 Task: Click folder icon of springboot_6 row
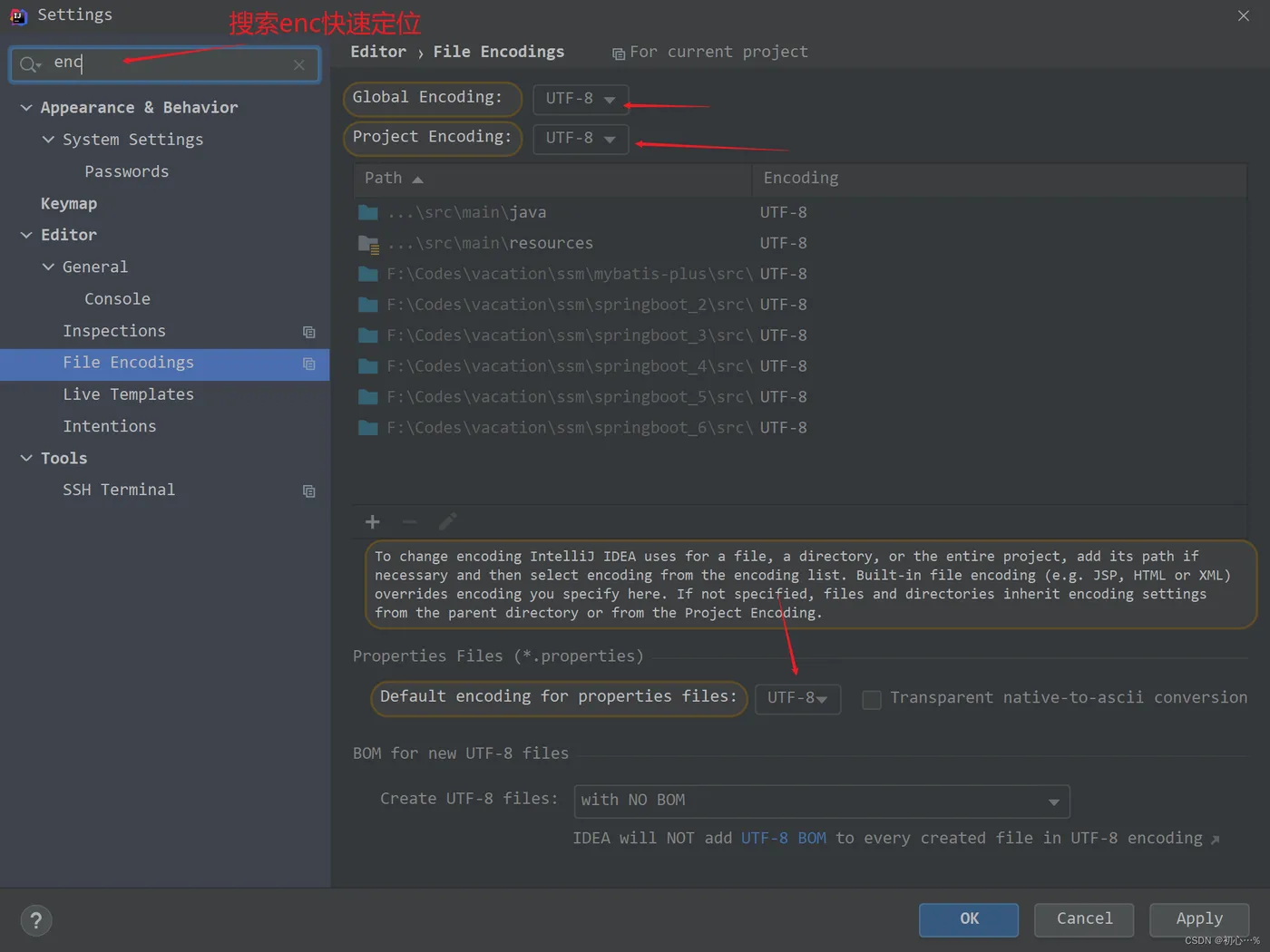(x=368, y=428)
